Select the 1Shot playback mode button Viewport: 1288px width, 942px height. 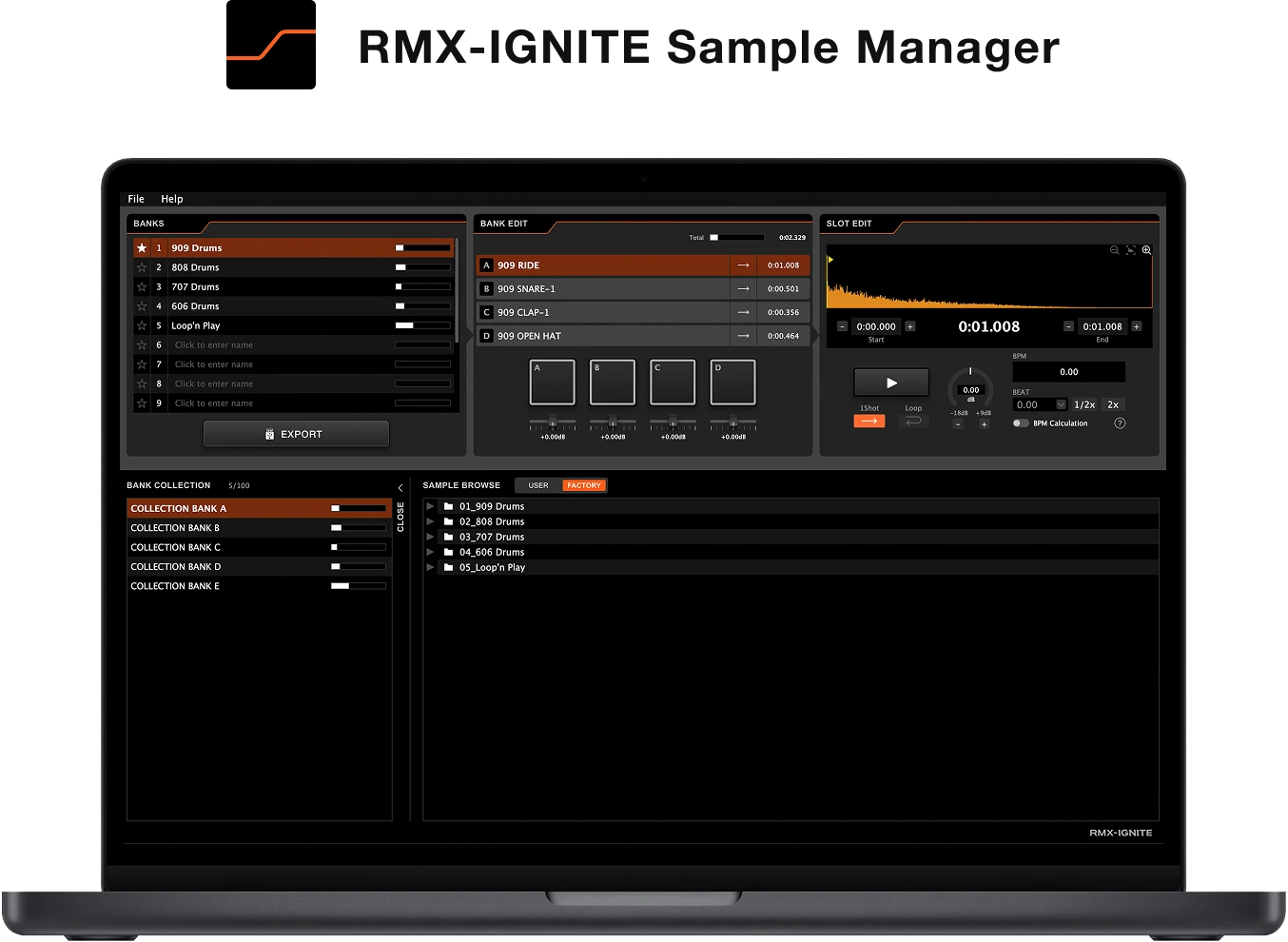pyautogui.click(x=869, y=421)
